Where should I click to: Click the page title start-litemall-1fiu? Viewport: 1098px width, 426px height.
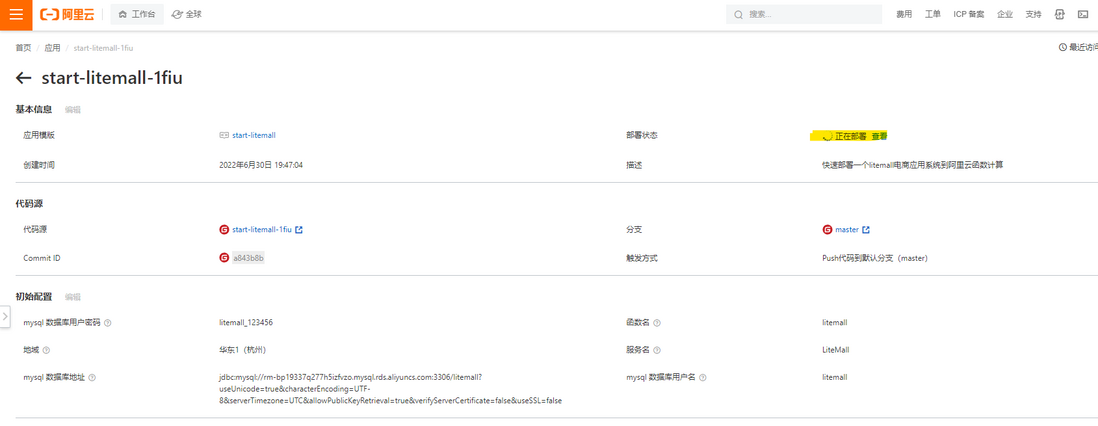(x=112, y=78)
